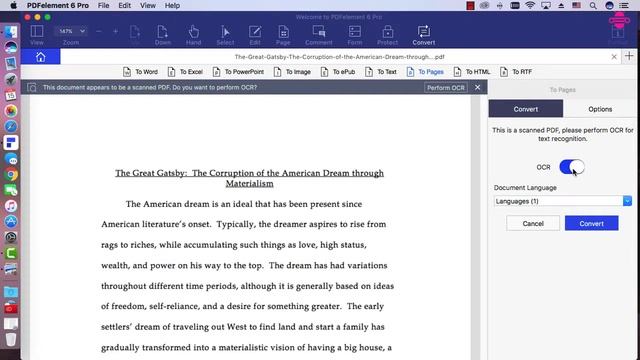Open the File menu
This screenshot has width=640, height=360.
coord(103,5)
